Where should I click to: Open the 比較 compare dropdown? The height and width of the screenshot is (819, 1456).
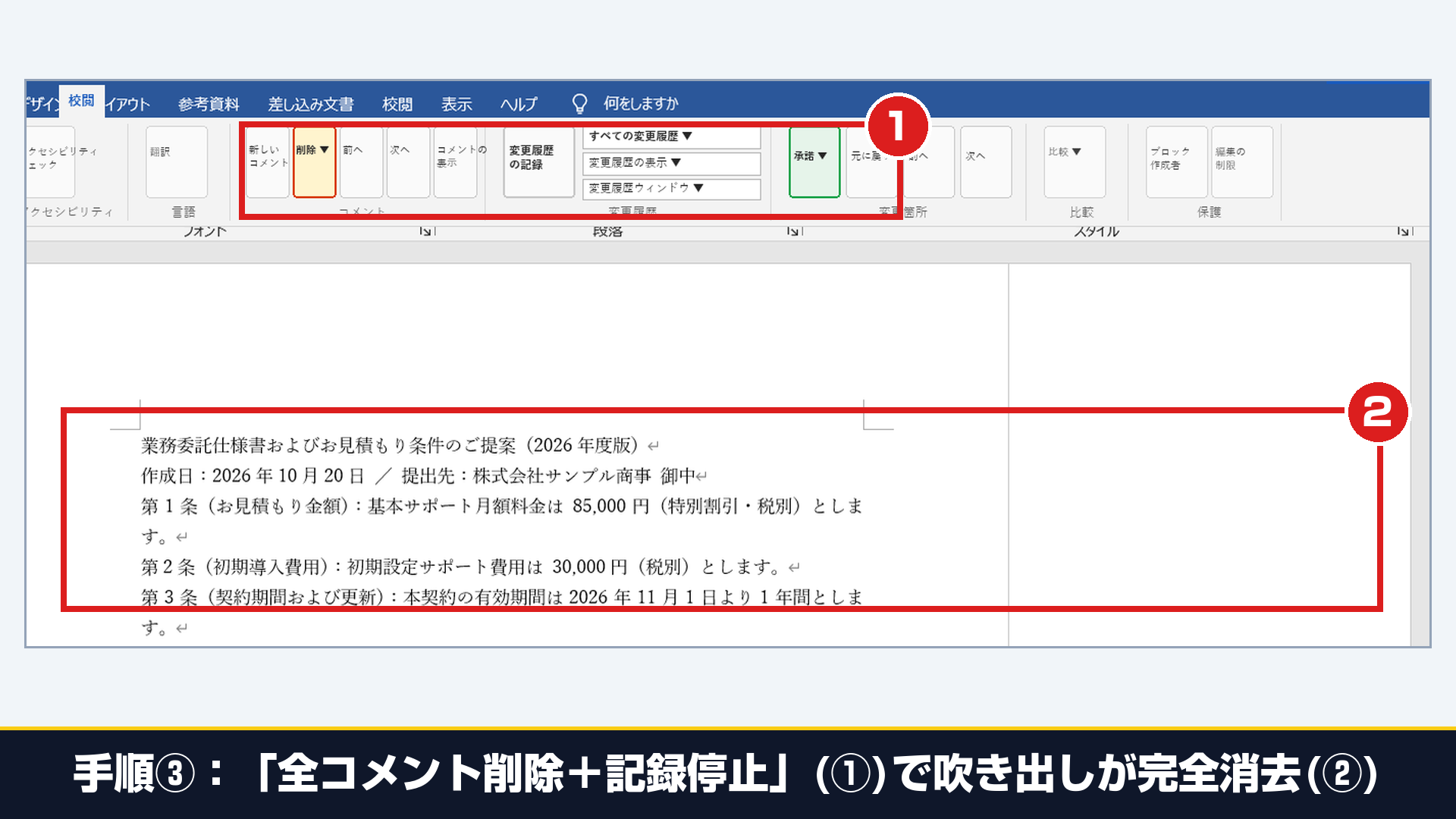point(1075,162)
